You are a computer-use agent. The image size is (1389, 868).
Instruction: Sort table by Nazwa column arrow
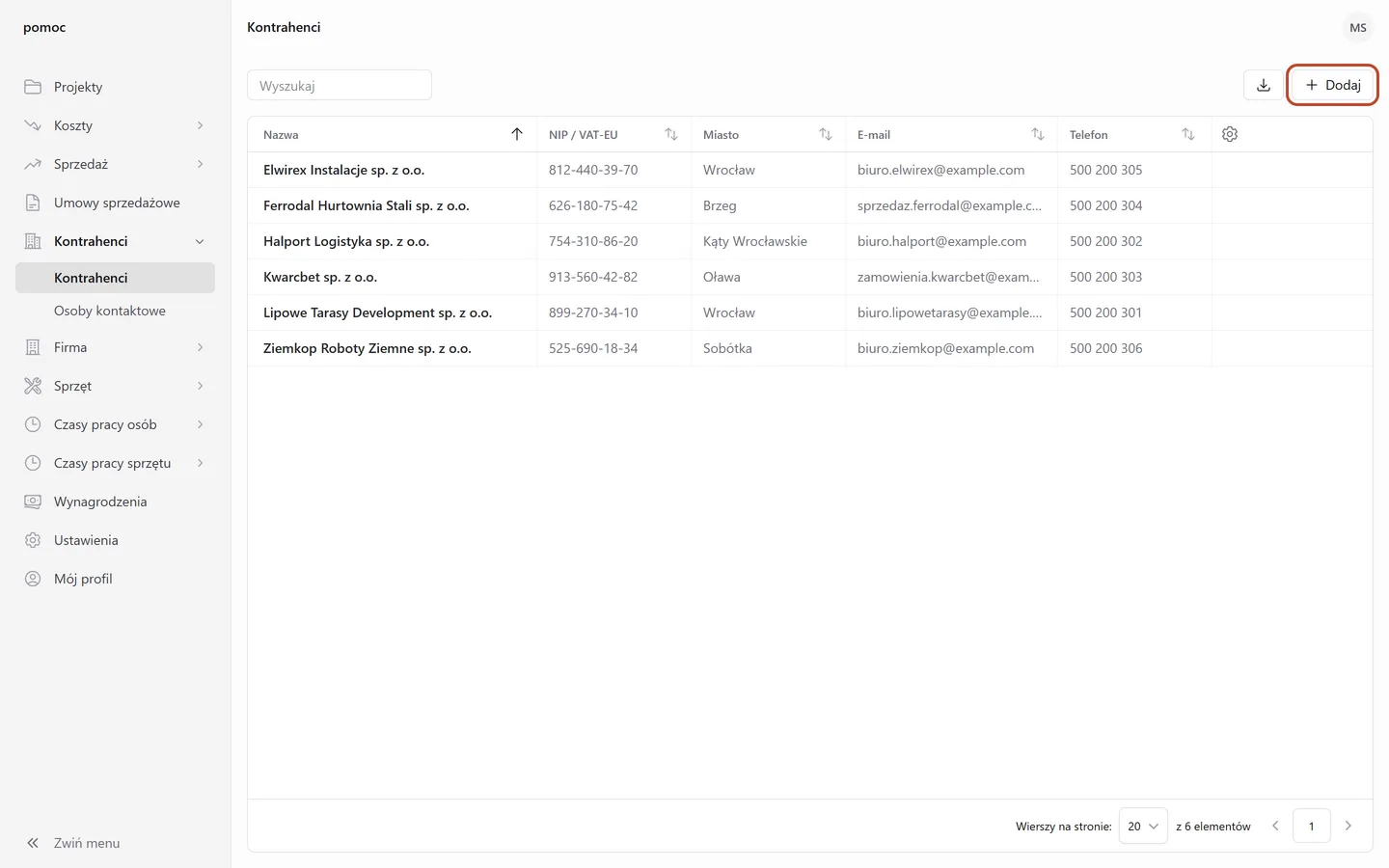[x=517, y=134]
